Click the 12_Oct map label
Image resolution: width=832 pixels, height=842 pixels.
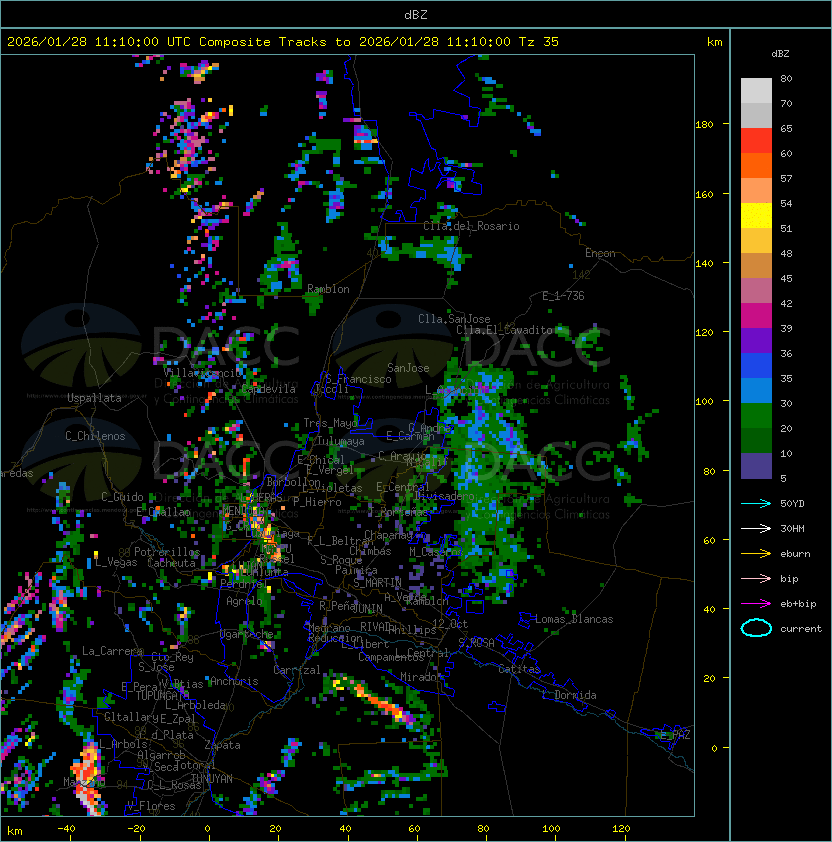point(450,624)
